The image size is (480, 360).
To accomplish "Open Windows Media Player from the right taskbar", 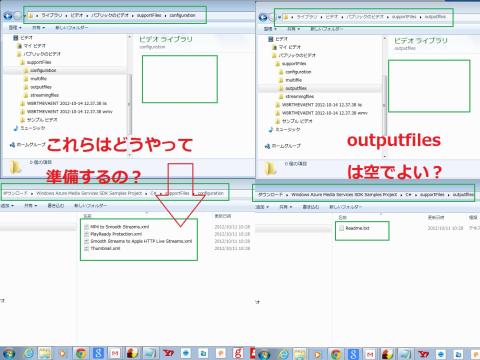I will click(x=317, y=354).
